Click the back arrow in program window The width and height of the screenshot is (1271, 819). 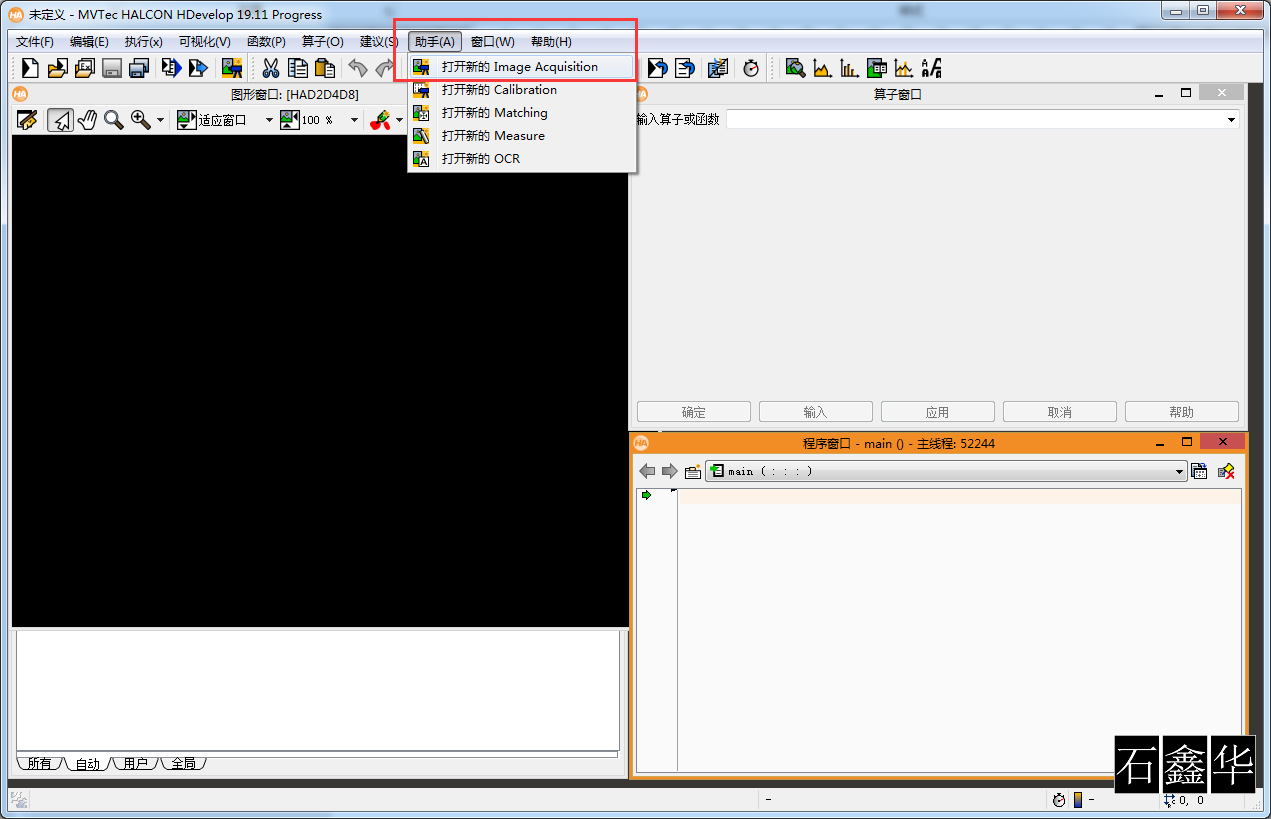pyautogui.click(x=647, y=471)
